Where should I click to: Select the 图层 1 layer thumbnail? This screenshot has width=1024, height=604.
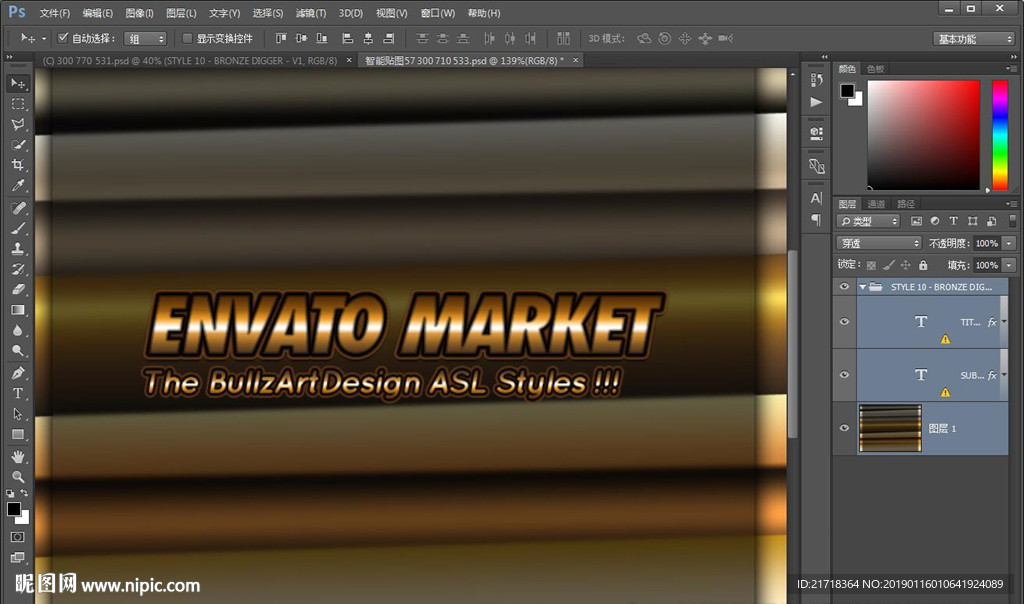889,428
